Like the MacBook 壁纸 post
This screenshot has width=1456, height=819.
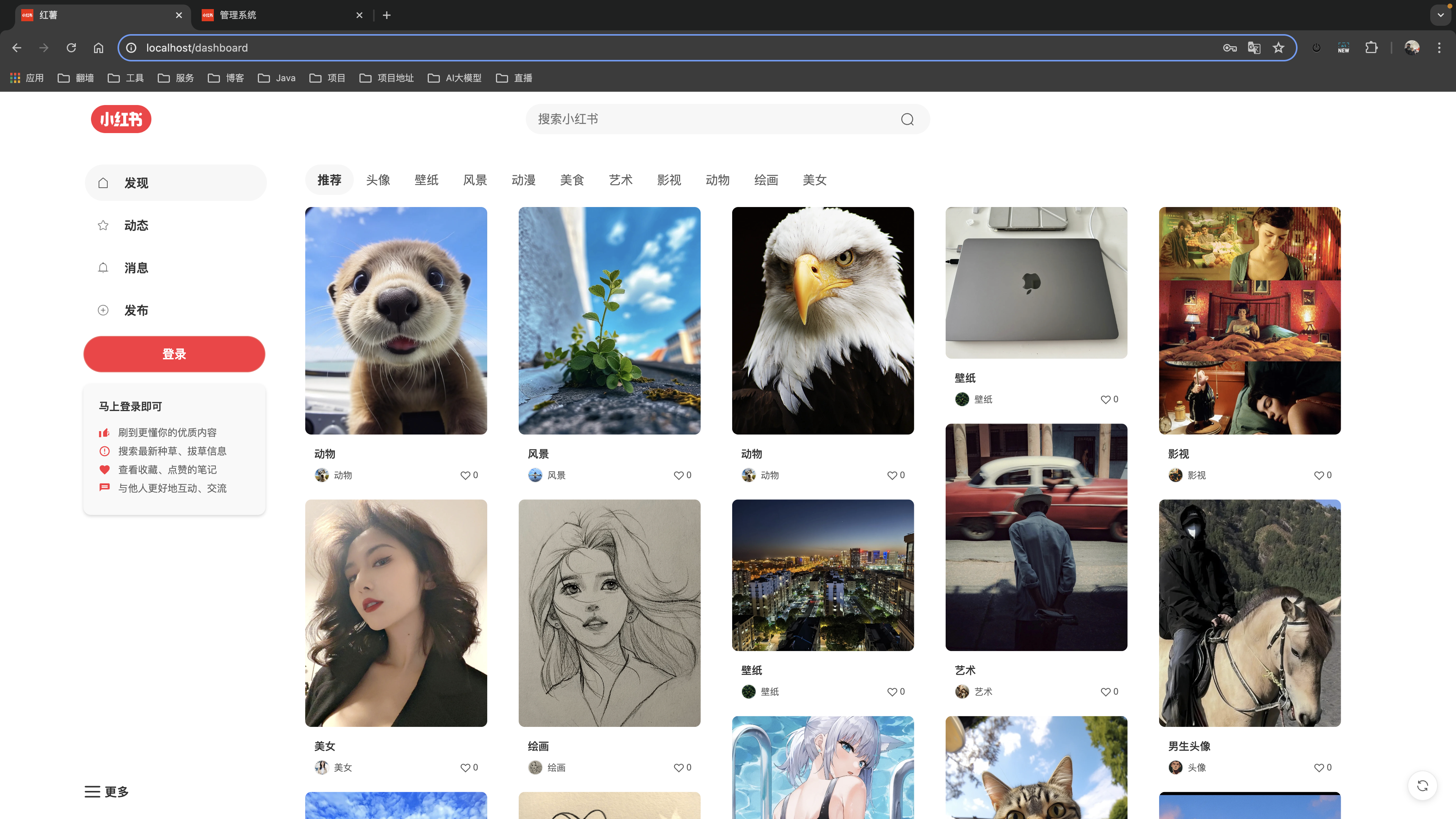(x=1106, y=400)
